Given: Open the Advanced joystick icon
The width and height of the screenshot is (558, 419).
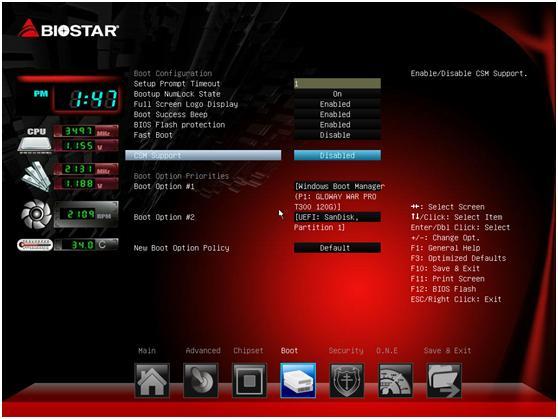Looking at the screenshot, I should [x=201, y=380].
